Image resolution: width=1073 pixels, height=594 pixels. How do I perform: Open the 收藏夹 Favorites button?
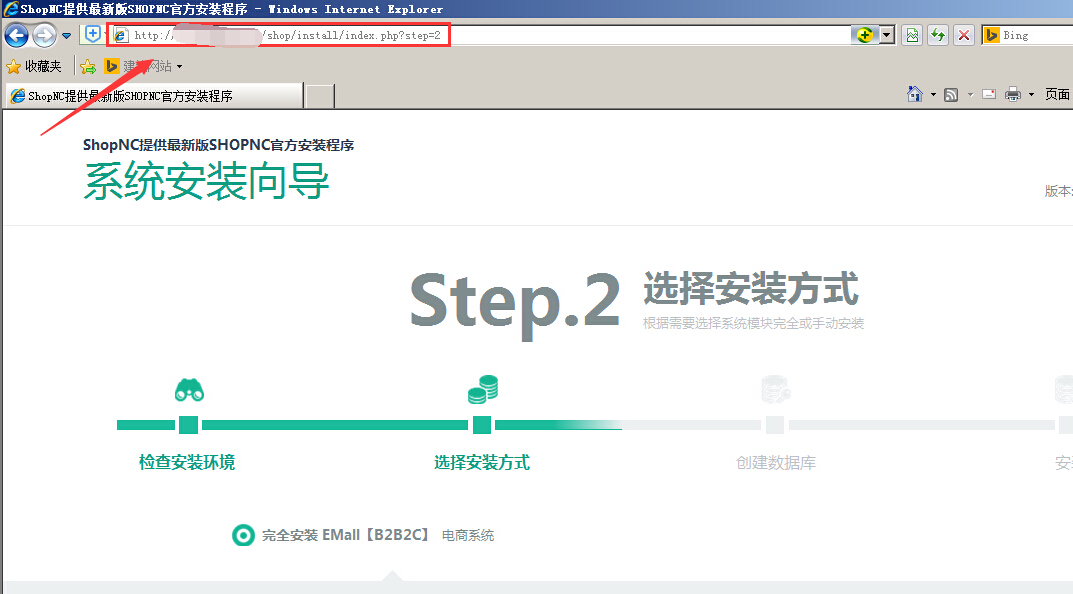pos(34,66)
